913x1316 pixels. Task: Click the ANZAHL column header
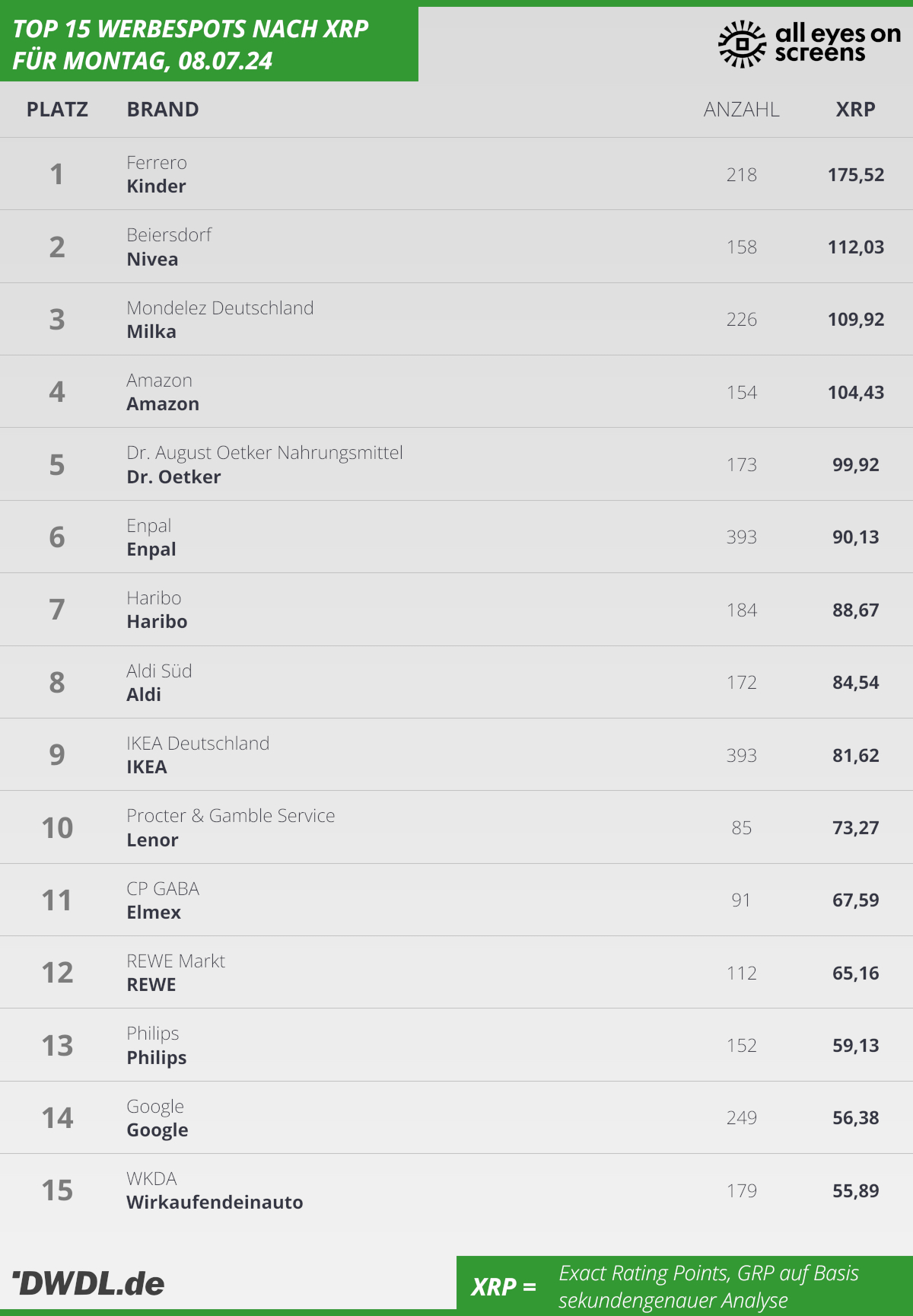tap(742, 110)
